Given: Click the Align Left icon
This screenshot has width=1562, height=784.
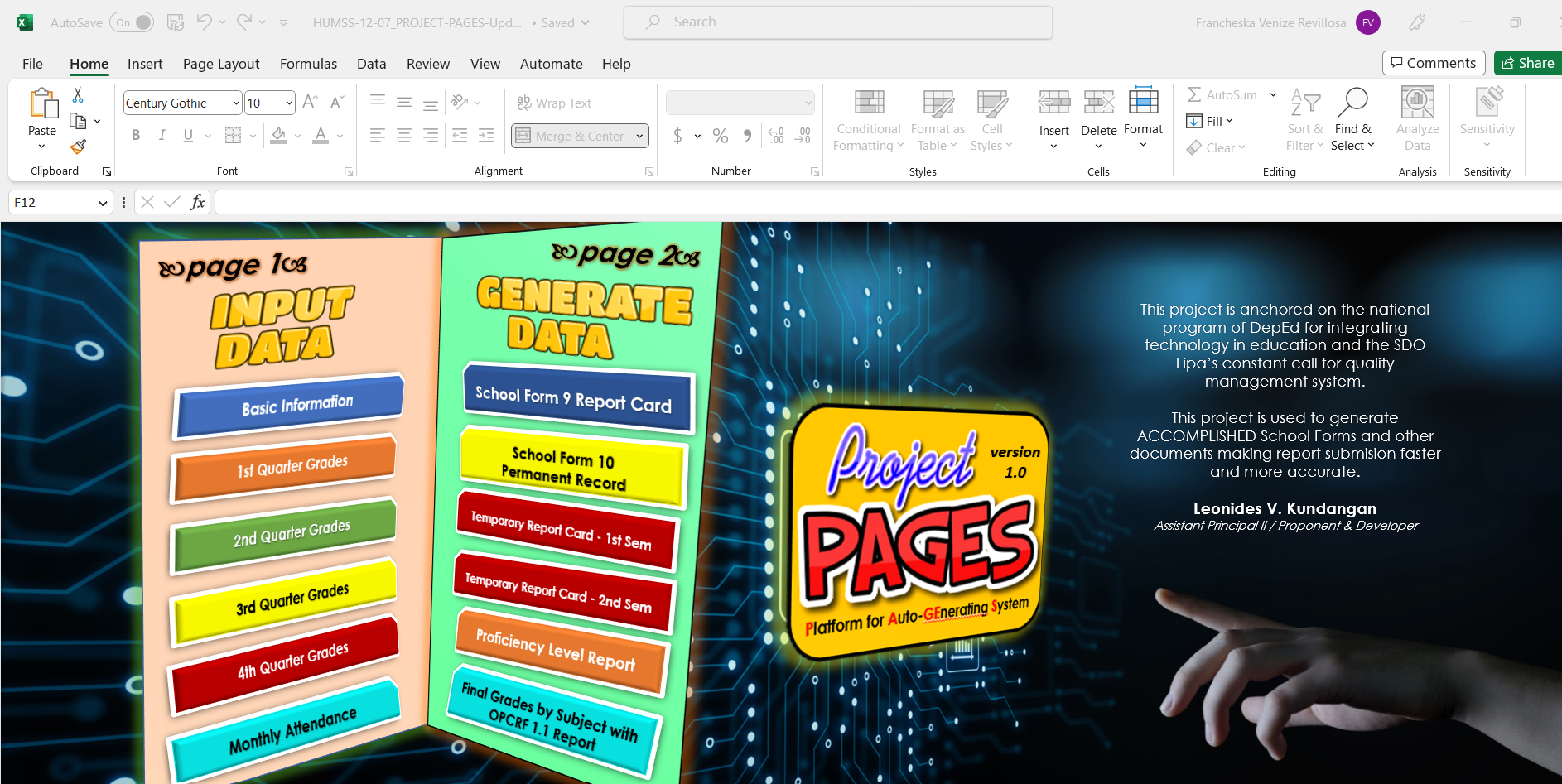Looking at the screenshot, I should click(378, 136).
